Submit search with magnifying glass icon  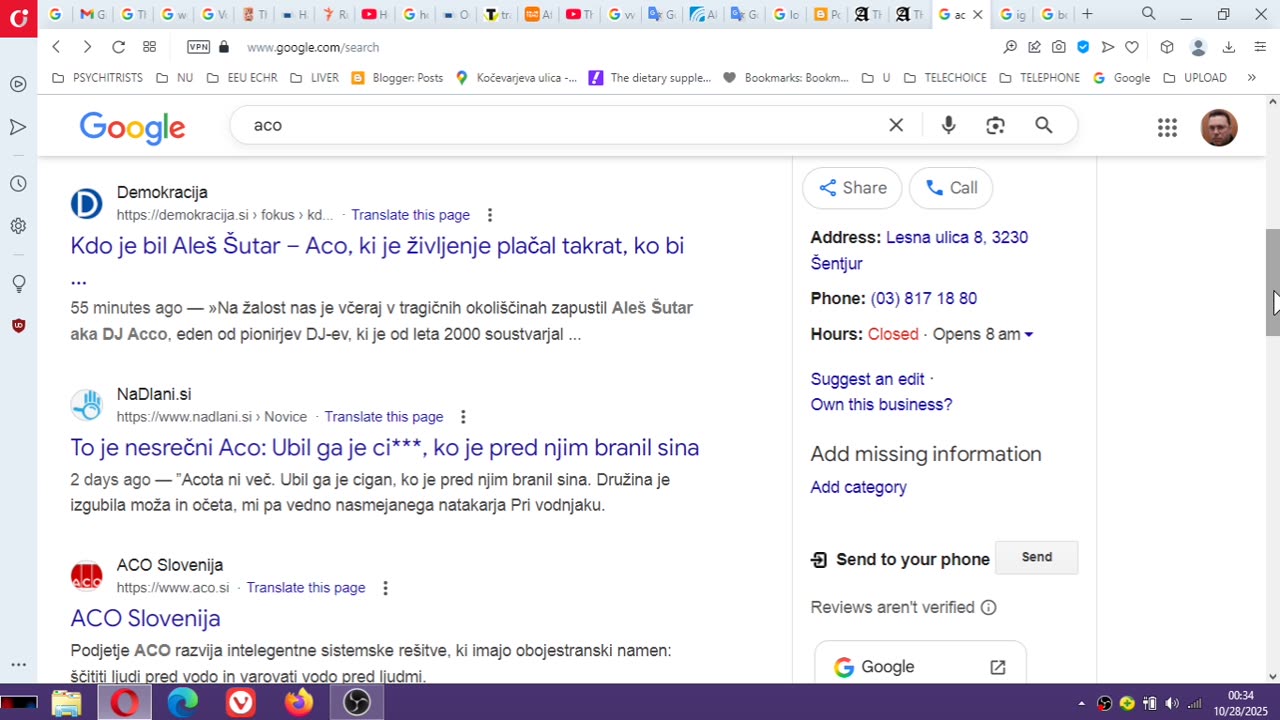pos(1043,125)
